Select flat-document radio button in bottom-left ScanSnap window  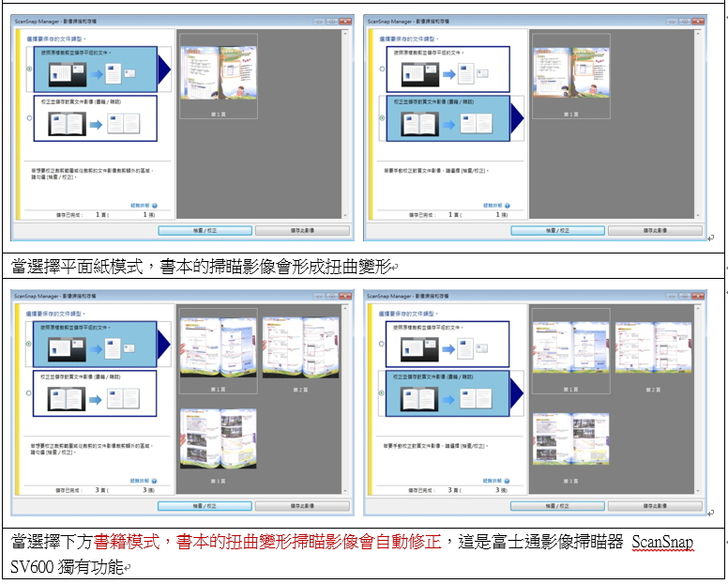[29, 344]
